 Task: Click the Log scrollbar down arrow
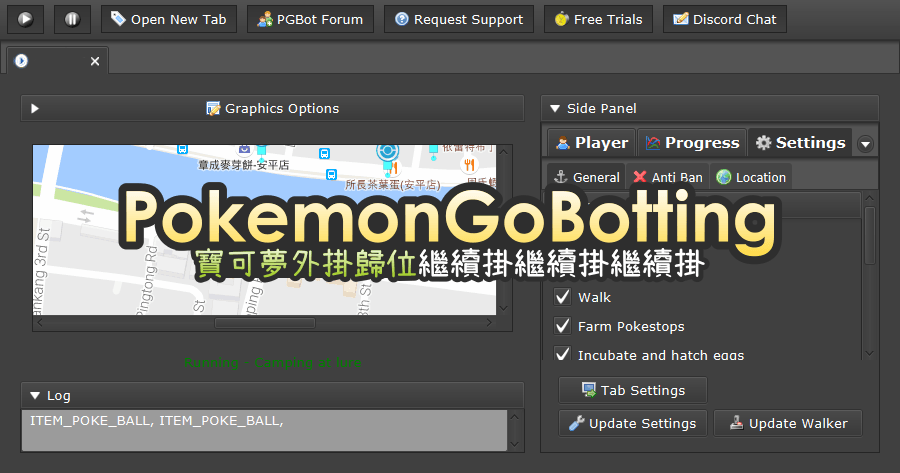pos(515,444)
